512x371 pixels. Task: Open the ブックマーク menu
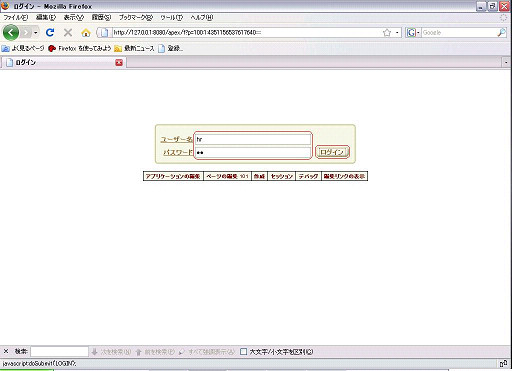tap(136, 17)
